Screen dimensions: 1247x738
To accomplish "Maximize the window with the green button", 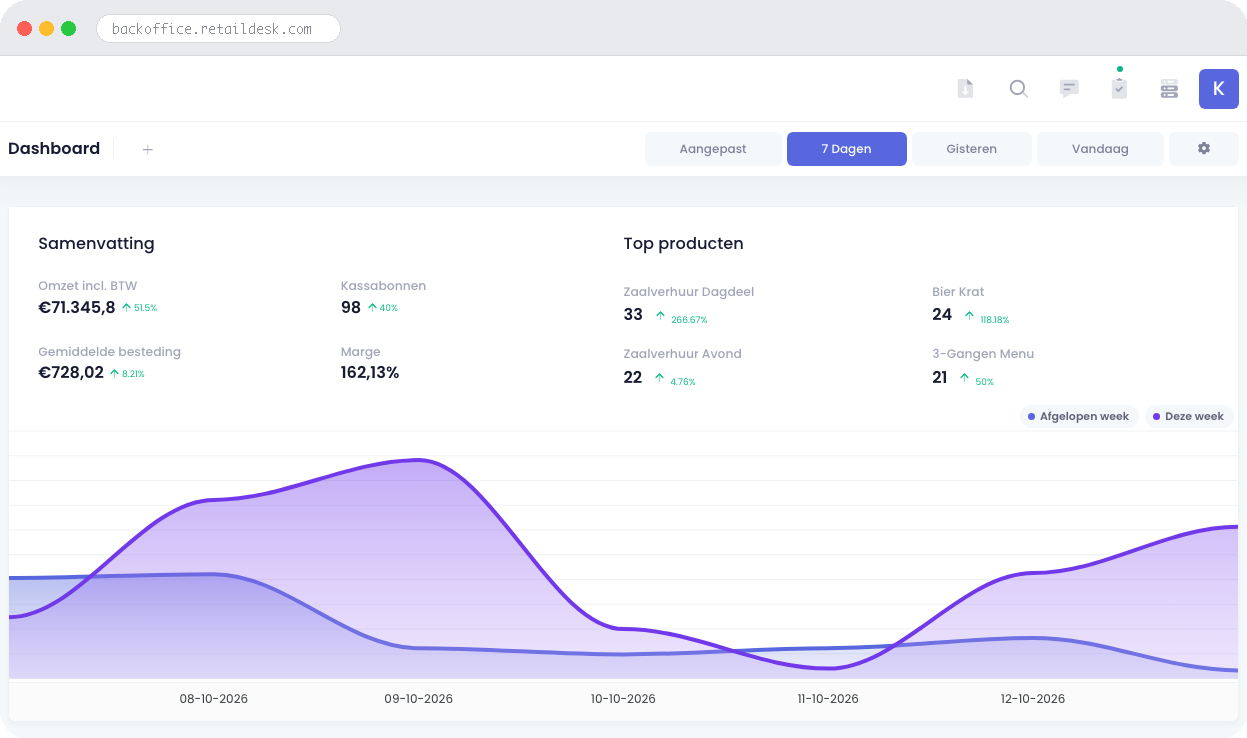I will [68, 29].
